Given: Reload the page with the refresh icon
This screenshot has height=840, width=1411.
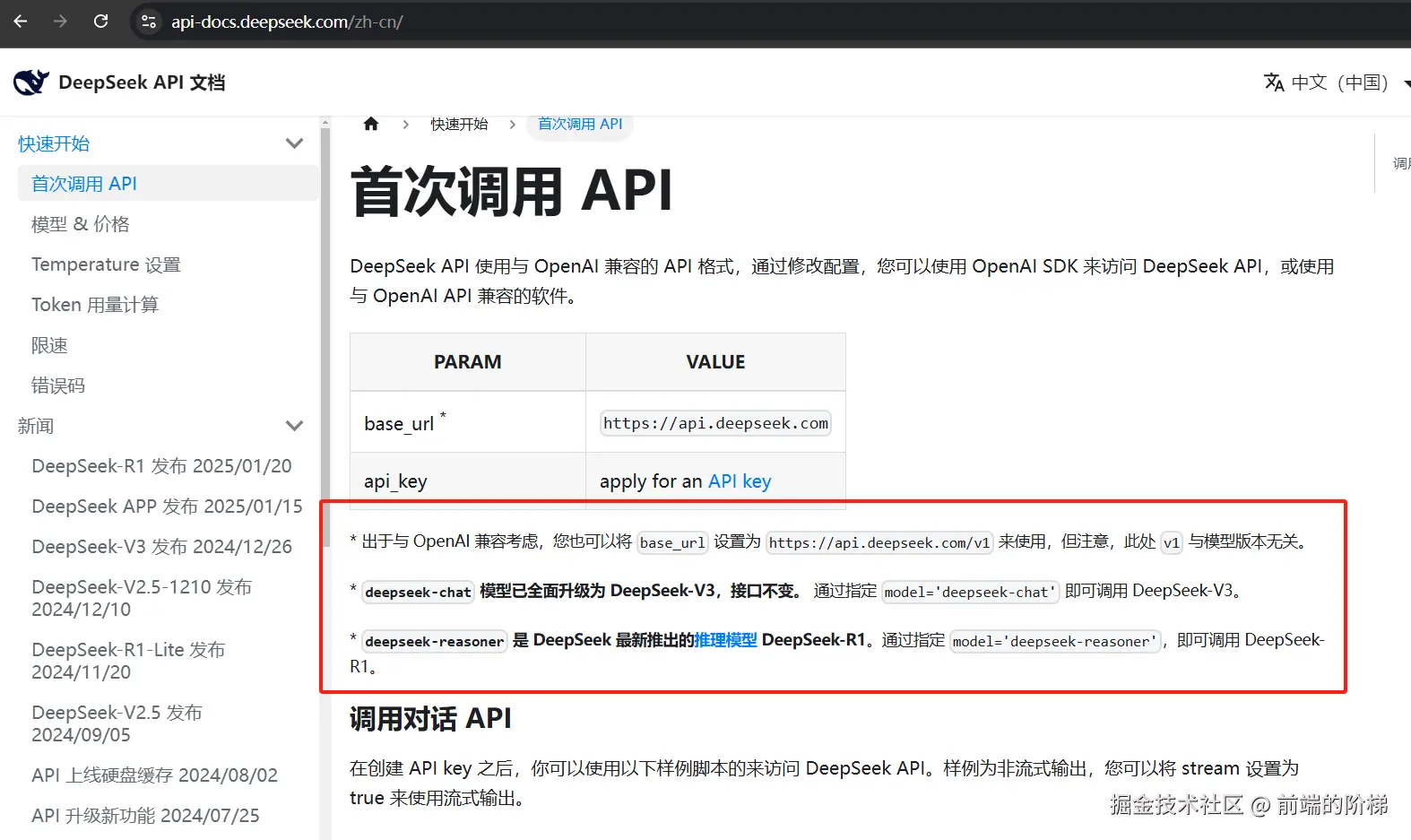Looking at the screenshot, I should [101, 21].
